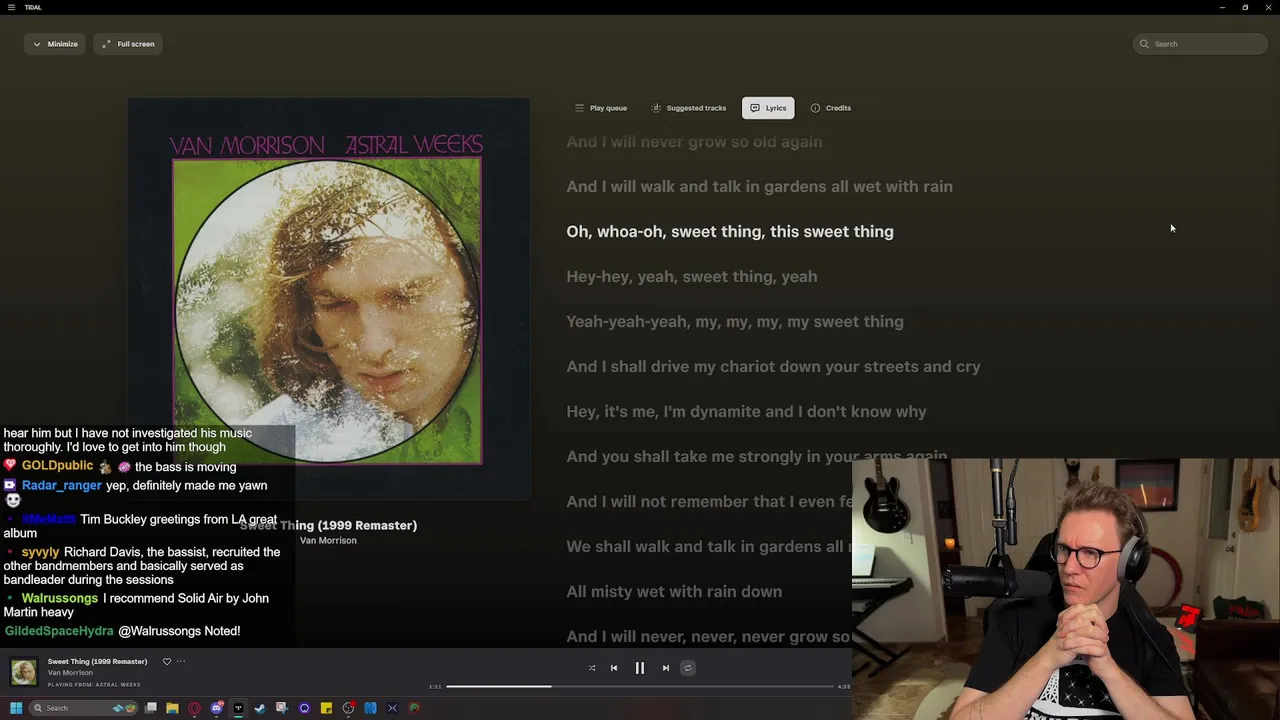Focus the Search input field
The height and width of the screenshot is (720, 1280).
pyautogui.click(x=1200, y=44)
